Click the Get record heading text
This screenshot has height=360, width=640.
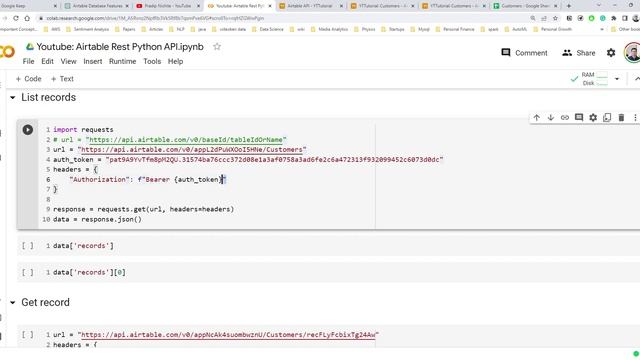pos(45,302)
